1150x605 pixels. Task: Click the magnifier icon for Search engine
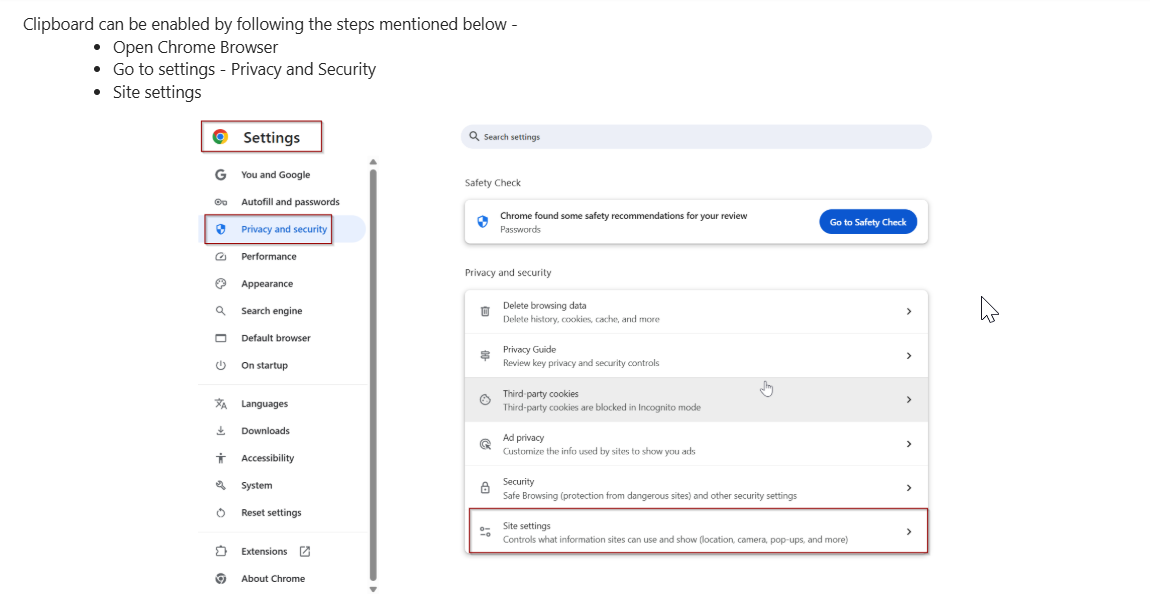point(220,310)
